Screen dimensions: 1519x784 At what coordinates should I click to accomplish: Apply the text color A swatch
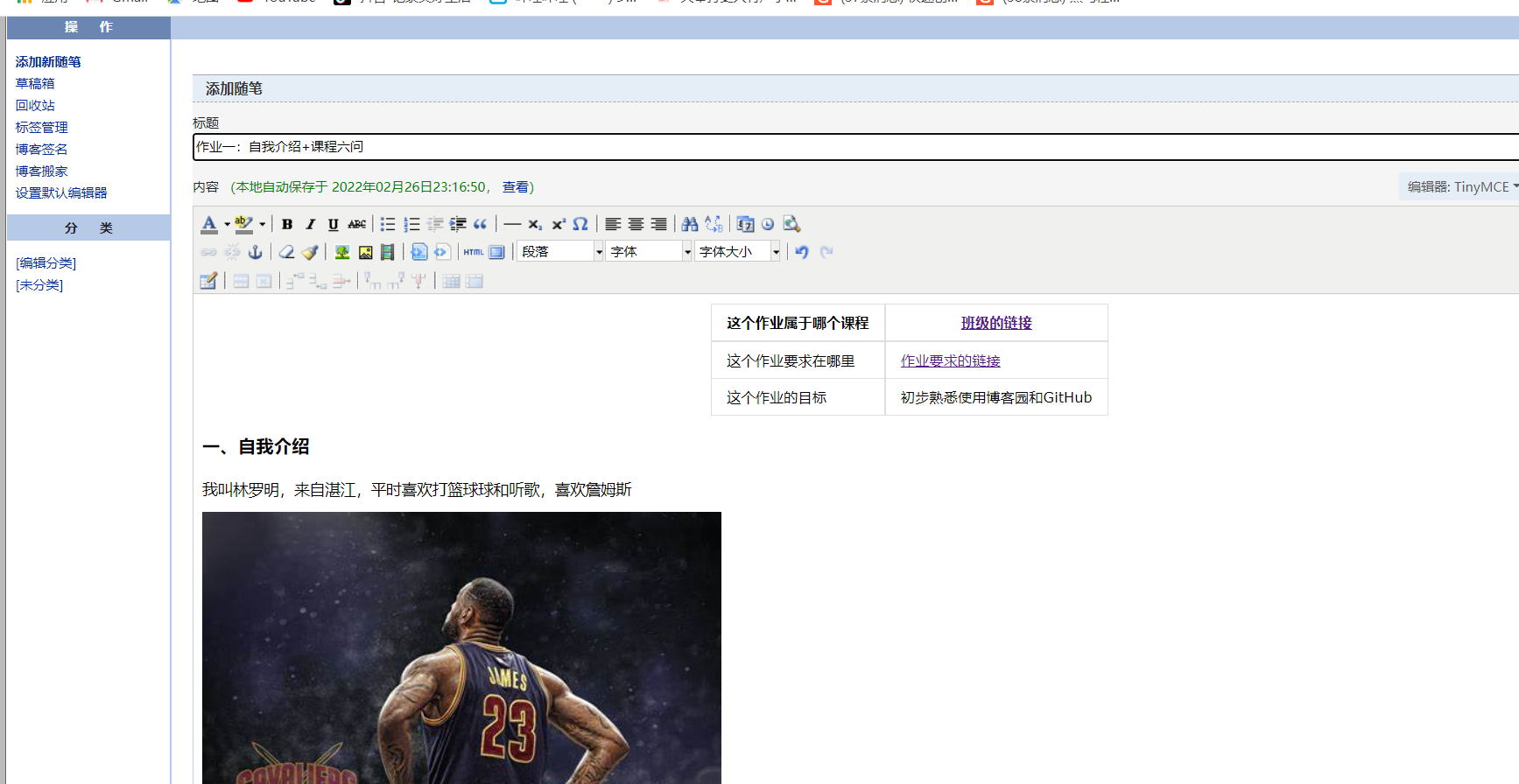[x=209, y=224]
